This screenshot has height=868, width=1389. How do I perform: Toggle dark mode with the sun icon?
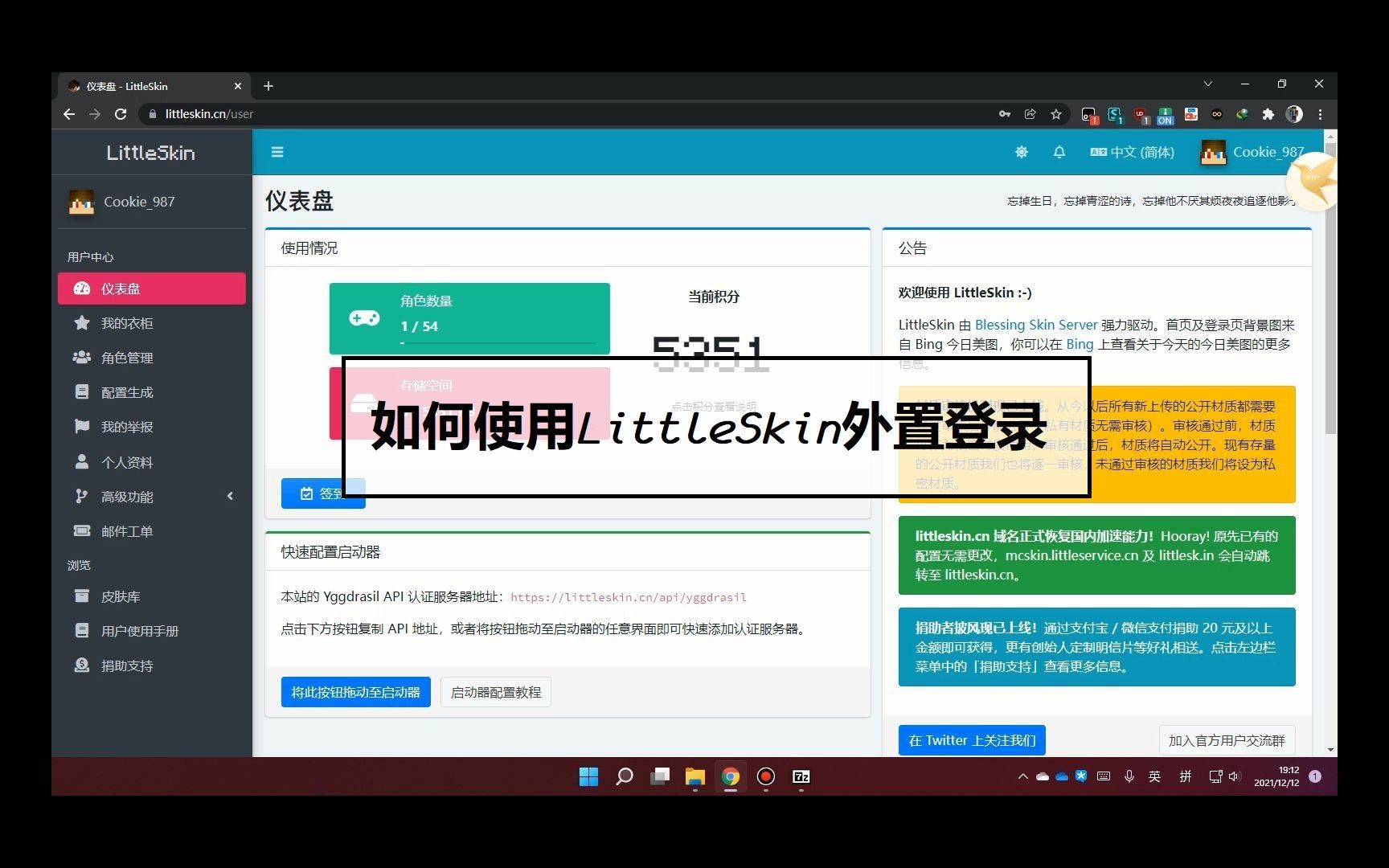coord(1021,152)
